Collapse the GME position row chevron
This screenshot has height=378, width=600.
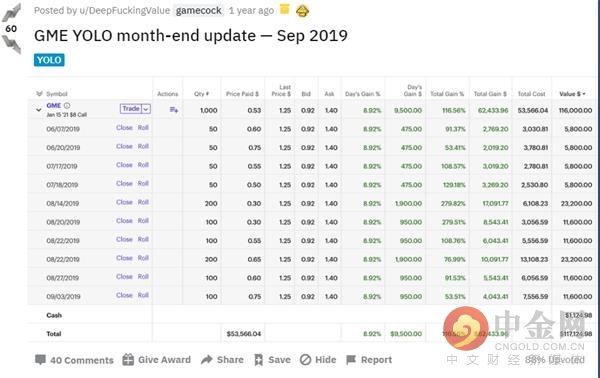coord(38,110)
